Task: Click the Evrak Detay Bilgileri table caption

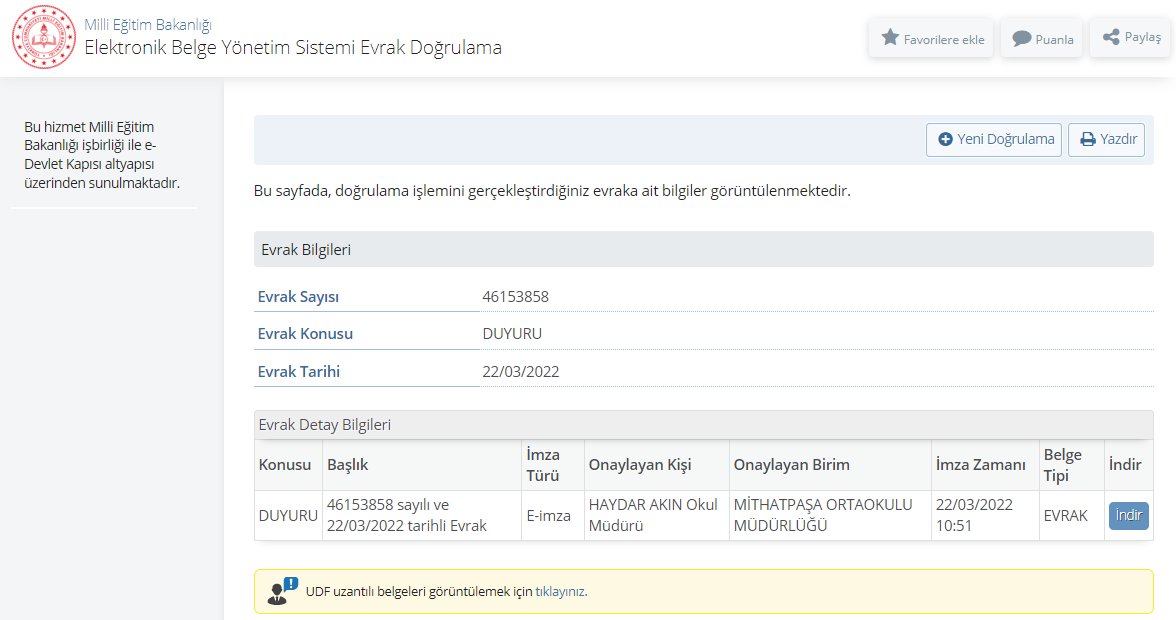Action: coord(324,425)
